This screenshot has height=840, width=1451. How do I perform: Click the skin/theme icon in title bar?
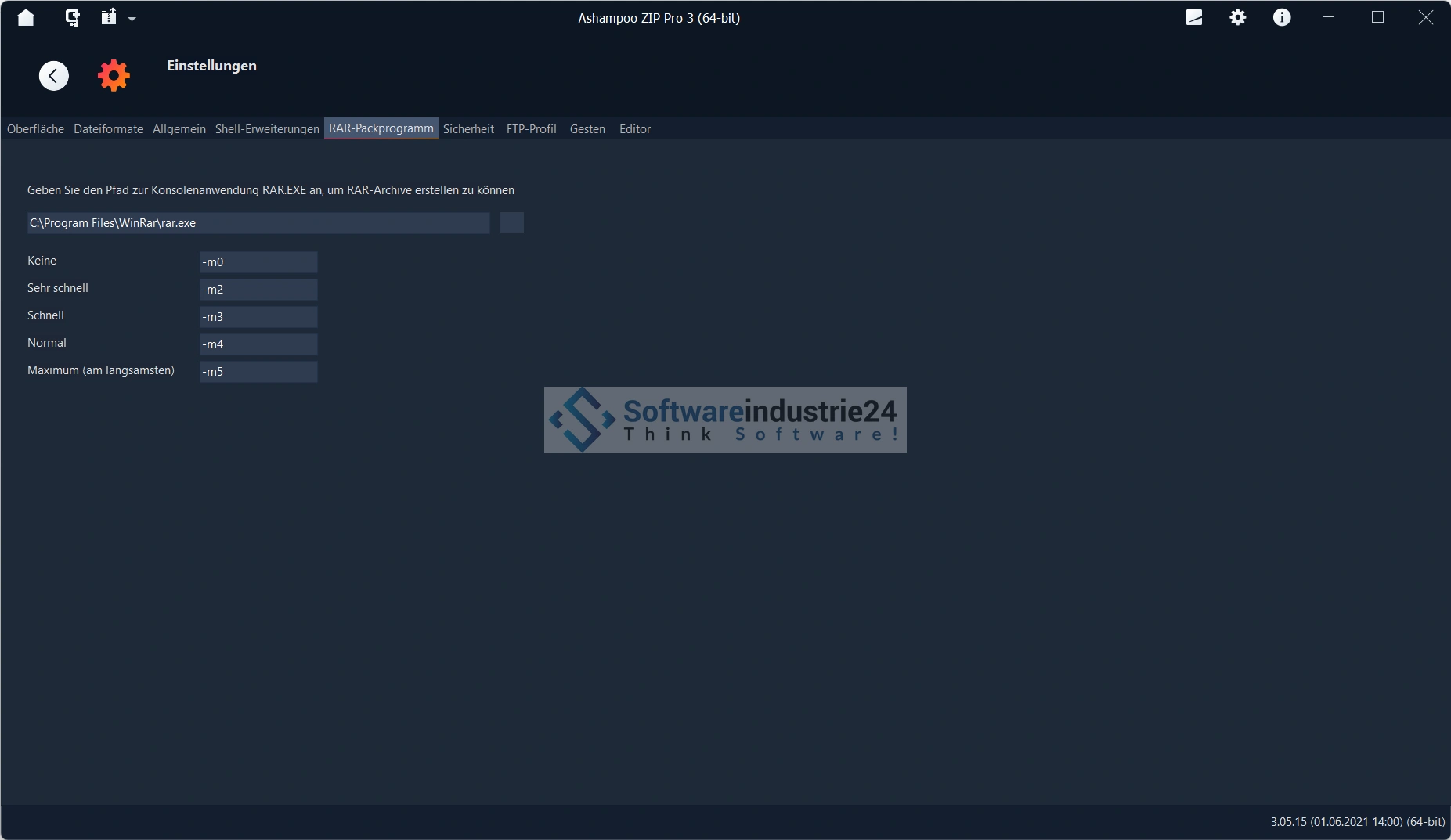coord(1193,17)
